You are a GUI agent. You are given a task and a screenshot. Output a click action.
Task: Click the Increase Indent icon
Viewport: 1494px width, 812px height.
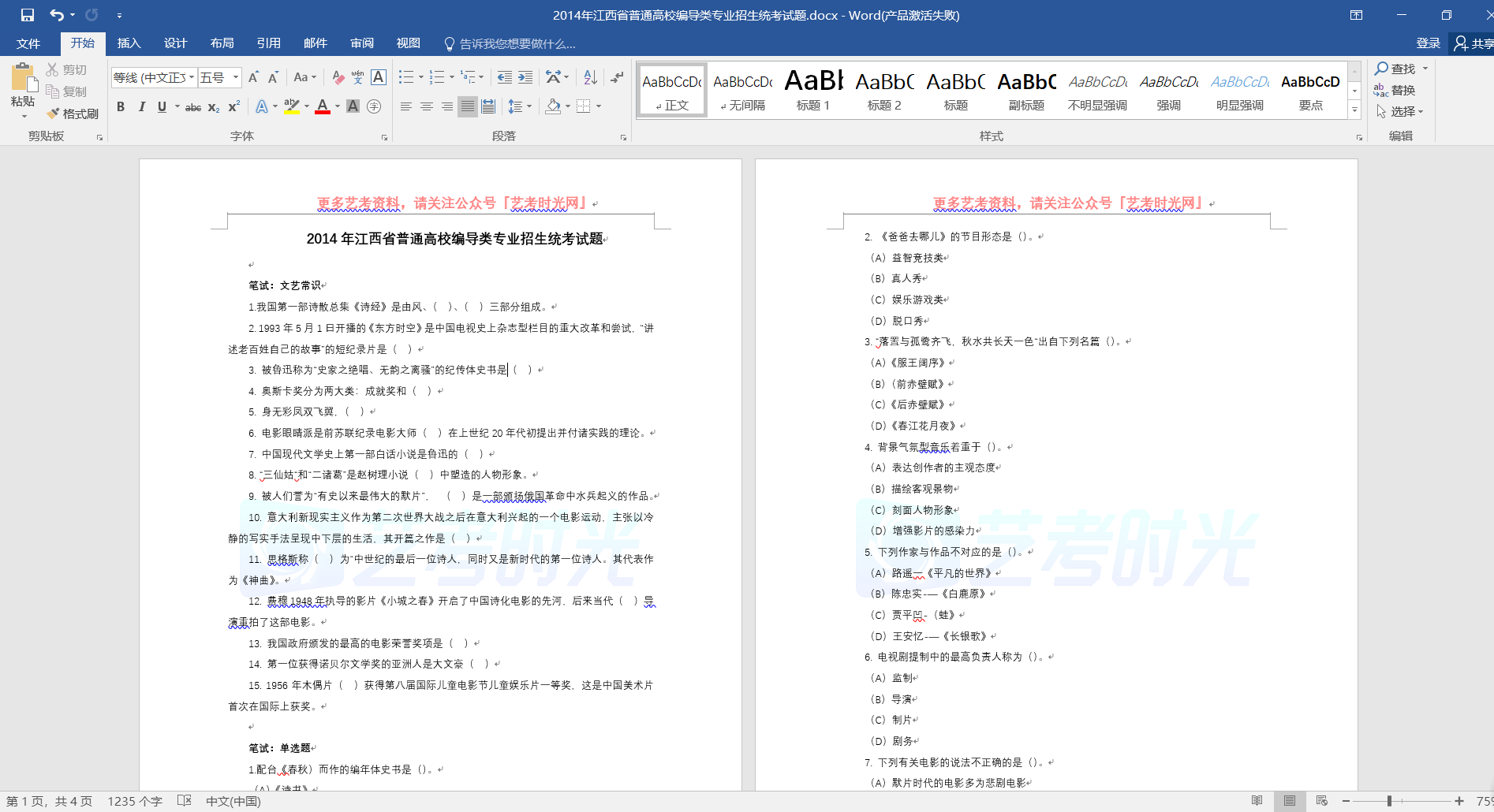[525, 77]
